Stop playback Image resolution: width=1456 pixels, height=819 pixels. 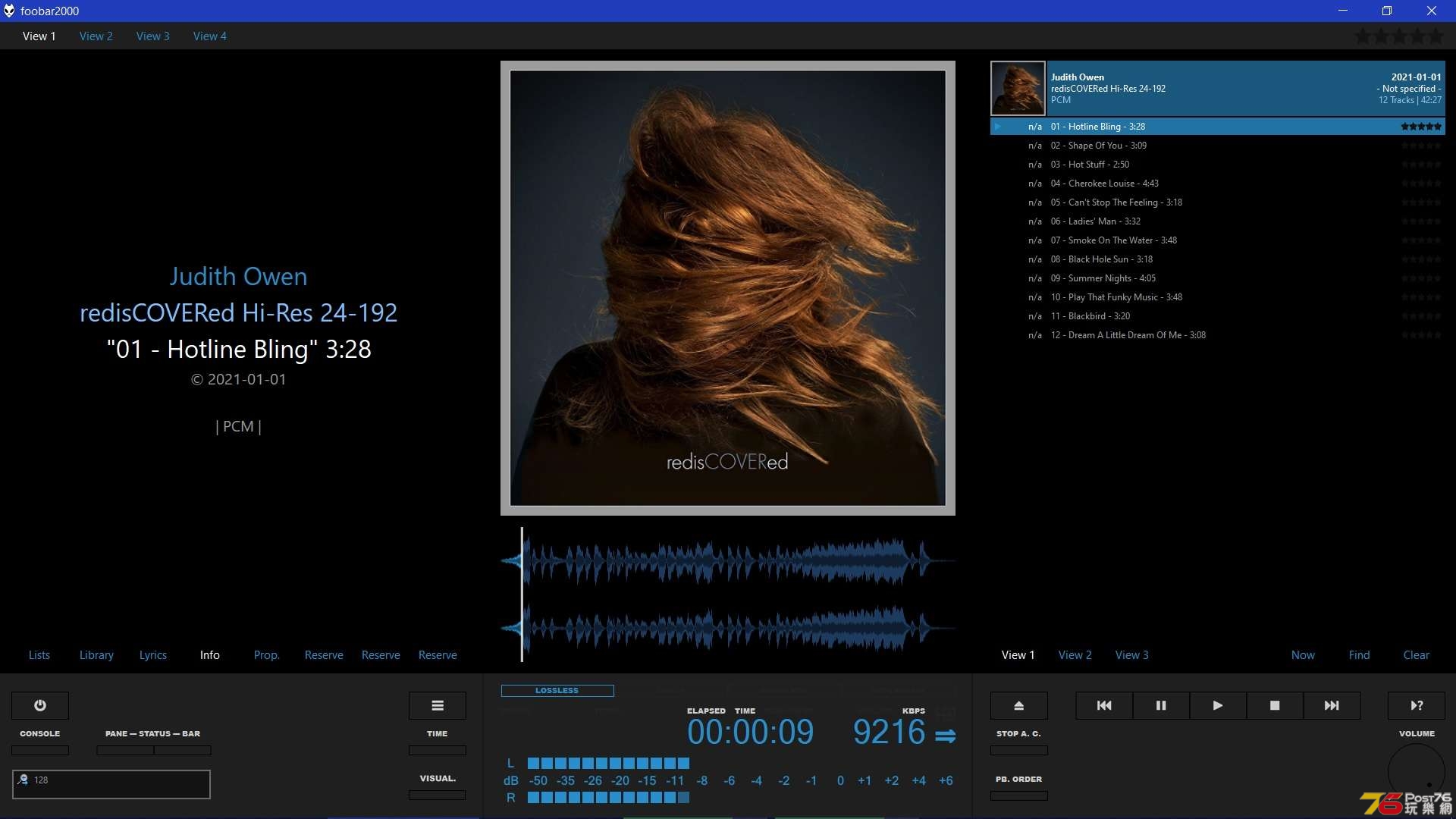point(1275,705)
